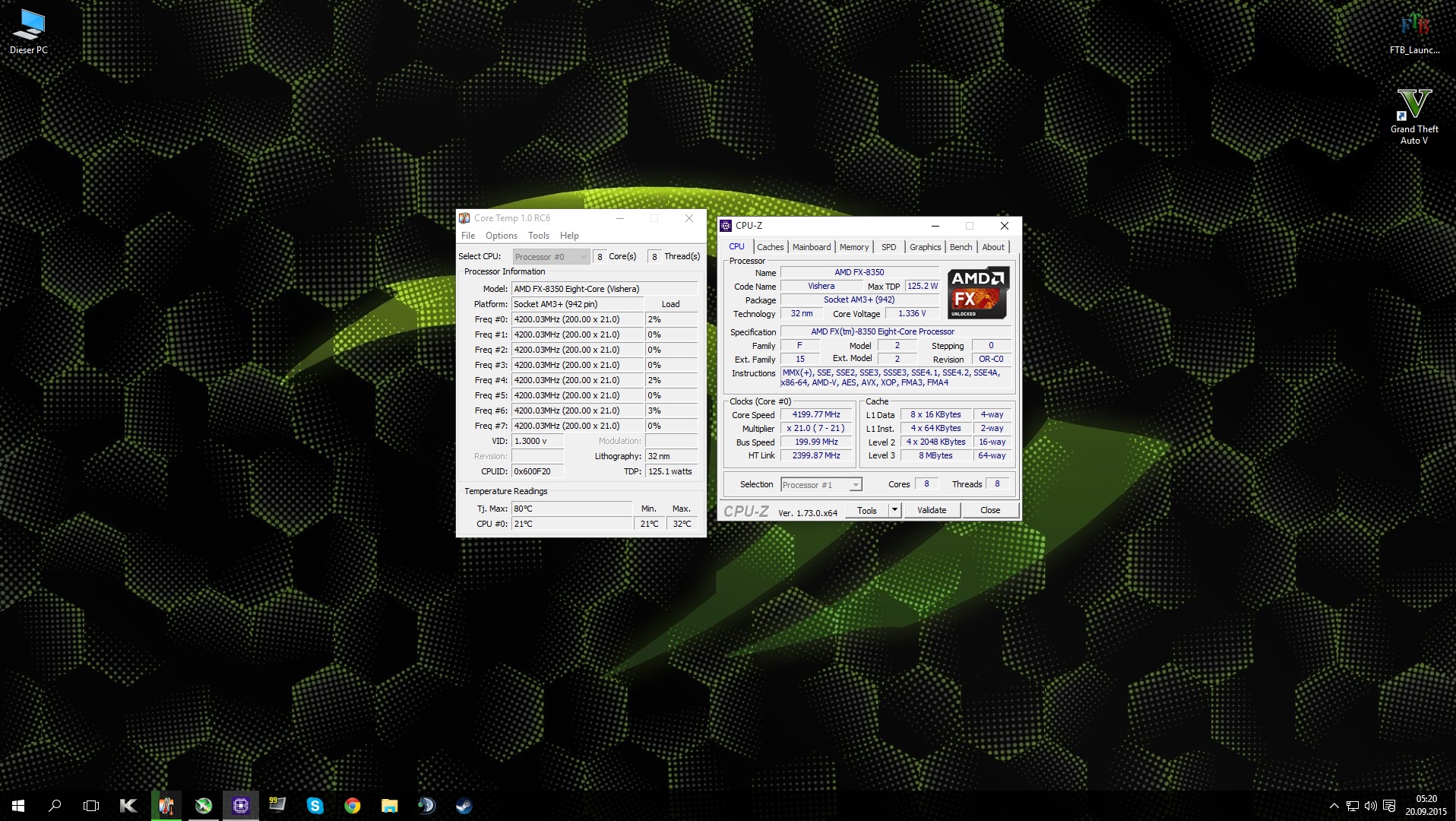Screen dimensions: 1456x821
Task: Open the Options menu in Core Temp
Action: point(502,236)
